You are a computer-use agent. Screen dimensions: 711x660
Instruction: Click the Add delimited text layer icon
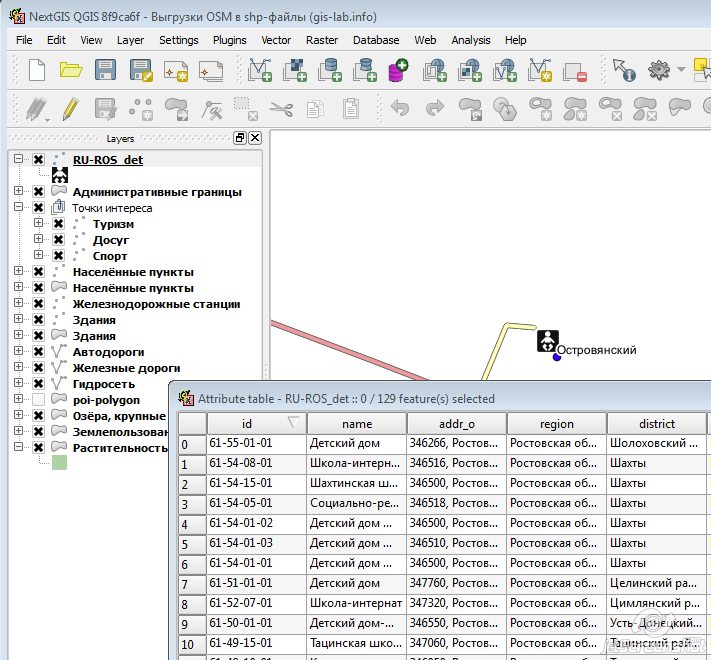tap(540, 70)
